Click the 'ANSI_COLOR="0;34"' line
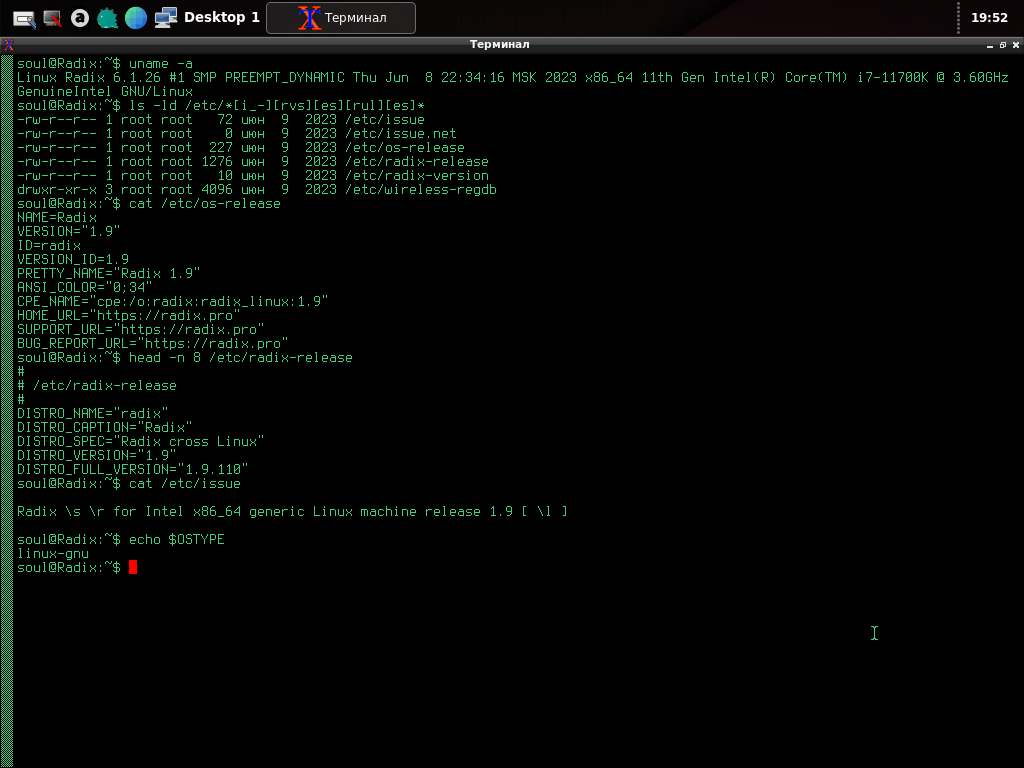The height and width of the screenshot is (768, 1024). [85, 287]
